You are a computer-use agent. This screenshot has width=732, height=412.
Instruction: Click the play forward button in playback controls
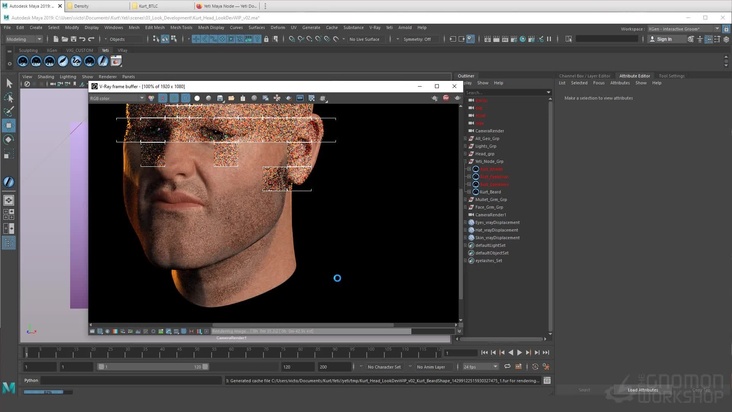coord(518,352)
